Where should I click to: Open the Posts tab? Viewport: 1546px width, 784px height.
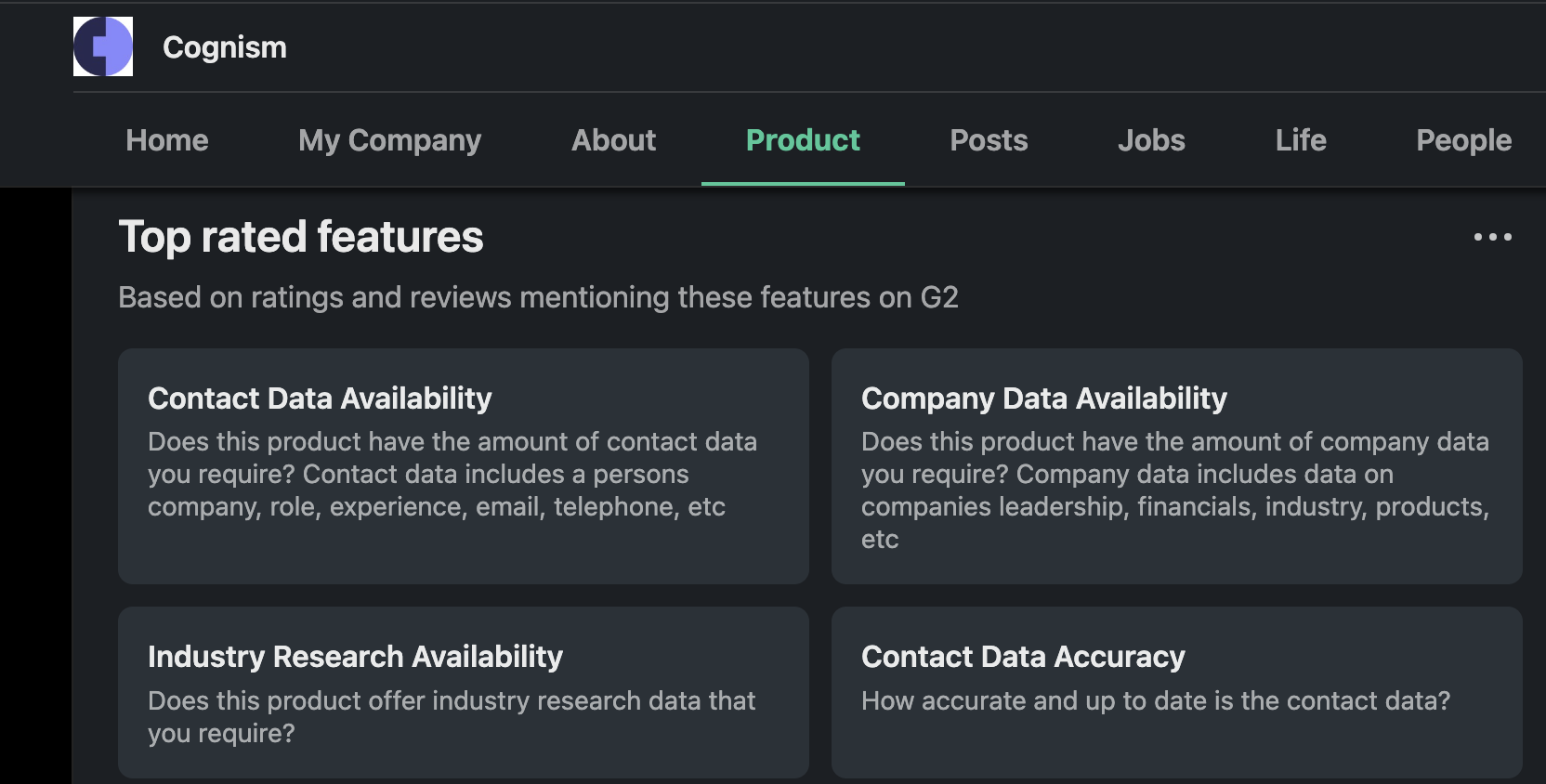coord(989,140)
